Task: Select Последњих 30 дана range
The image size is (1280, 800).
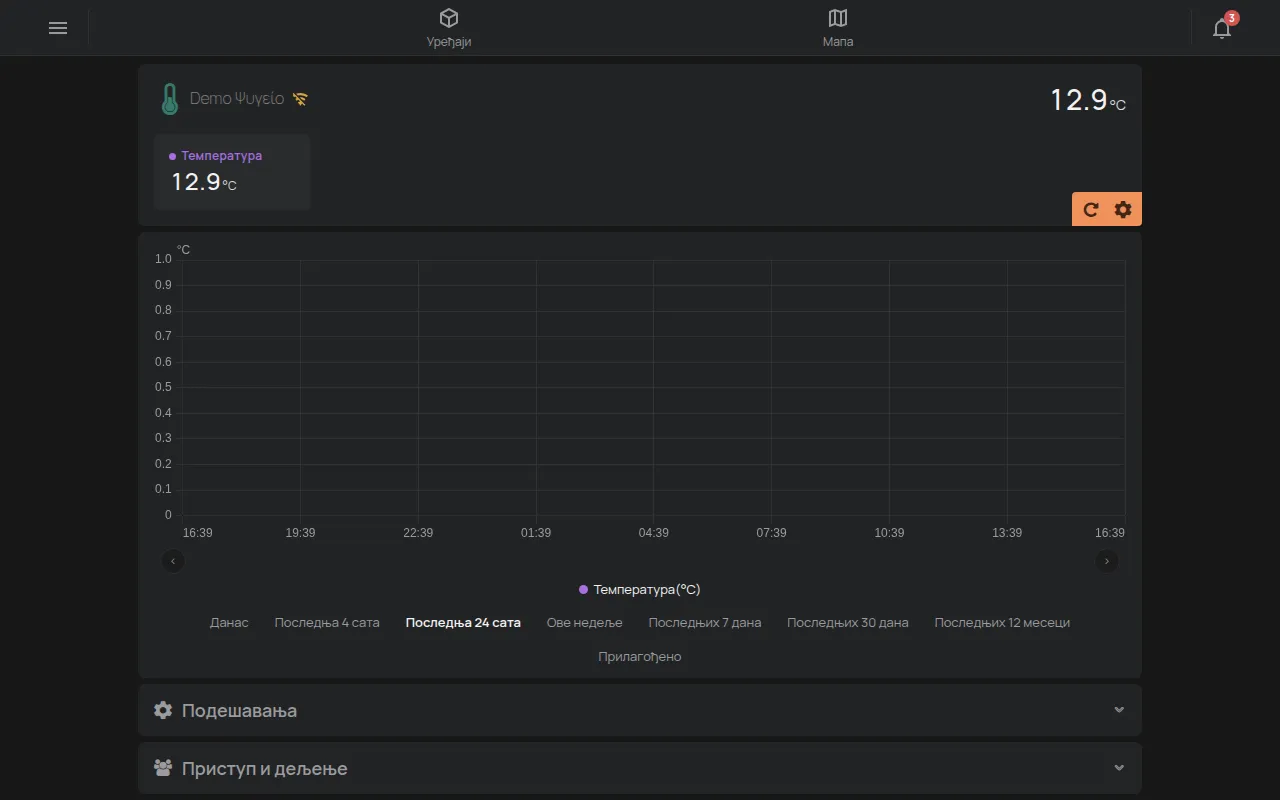Action: click(x=848, y=622)
